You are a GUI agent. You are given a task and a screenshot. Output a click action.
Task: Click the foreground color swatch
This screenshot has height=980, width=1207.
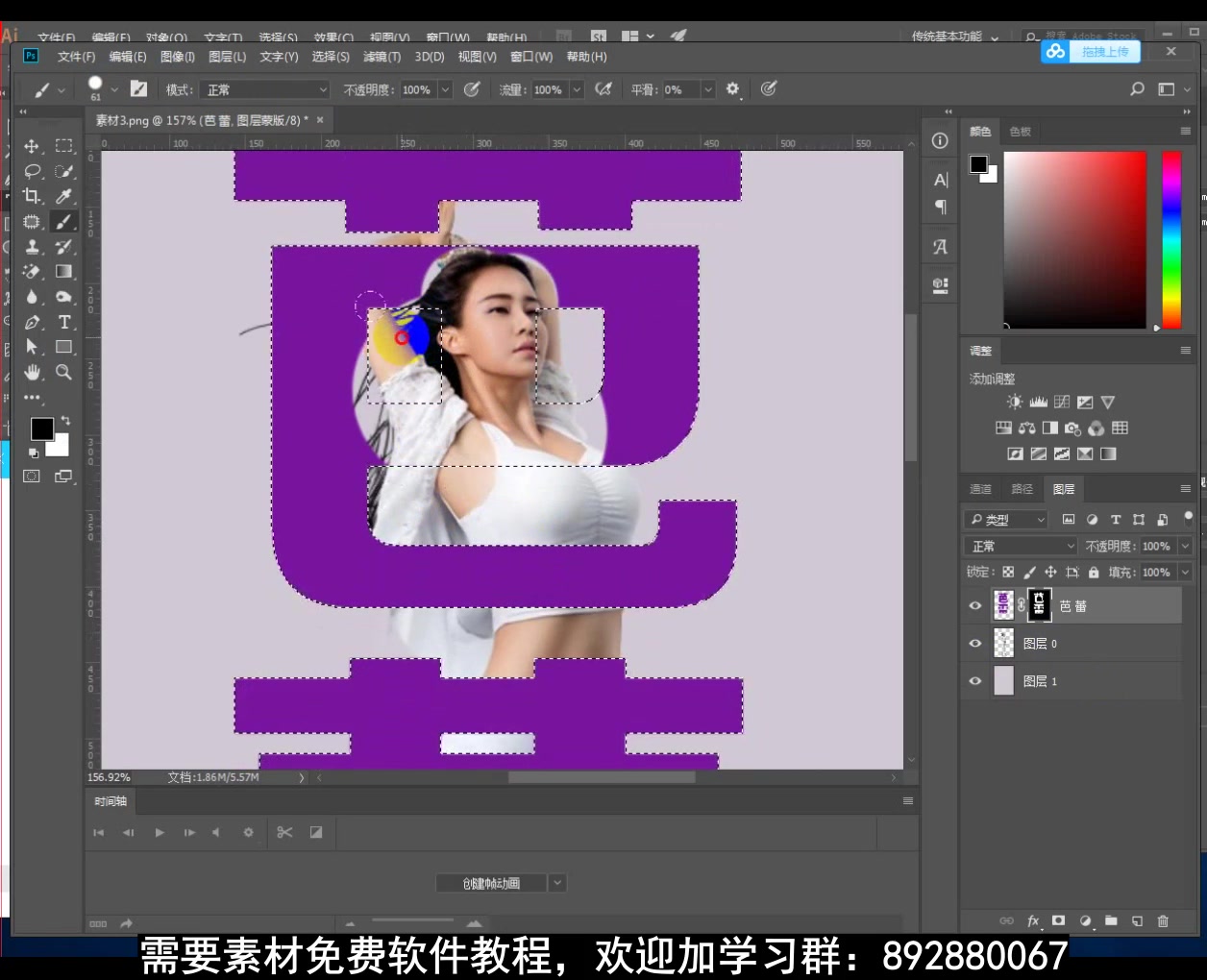coord(41,429)
